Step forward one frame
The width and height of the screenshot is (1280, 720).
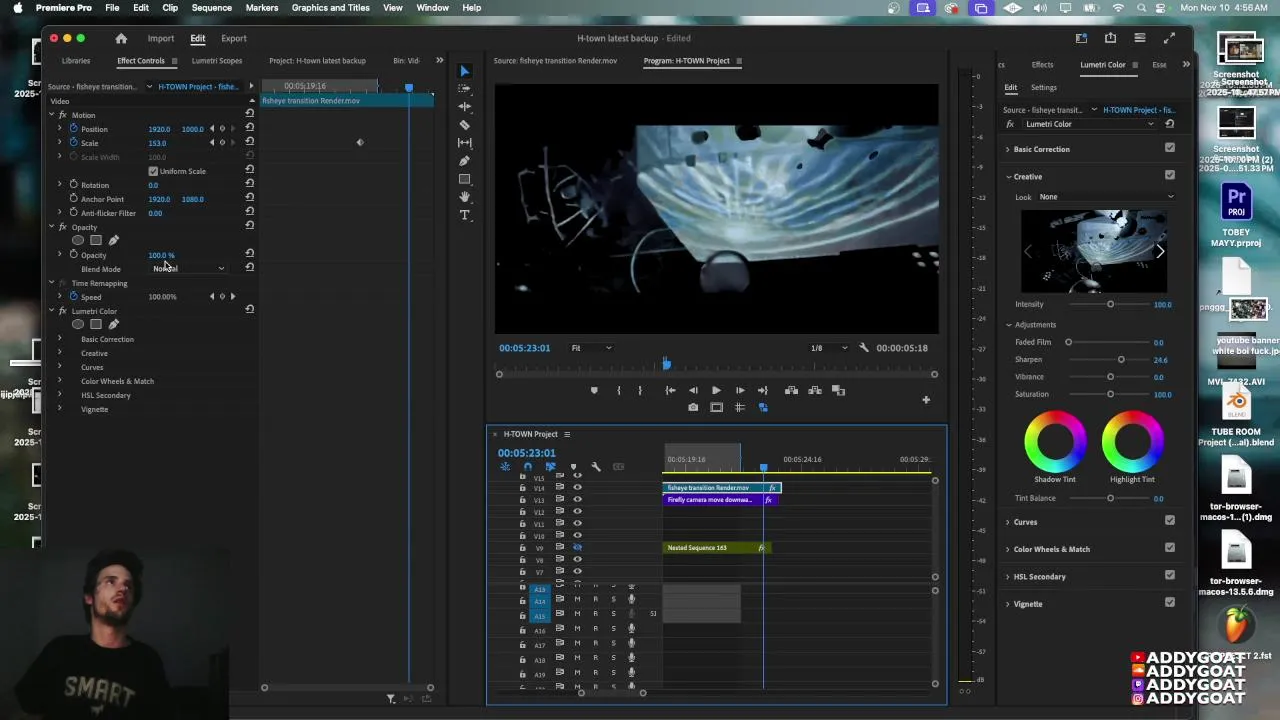click(x=739, y=390)
